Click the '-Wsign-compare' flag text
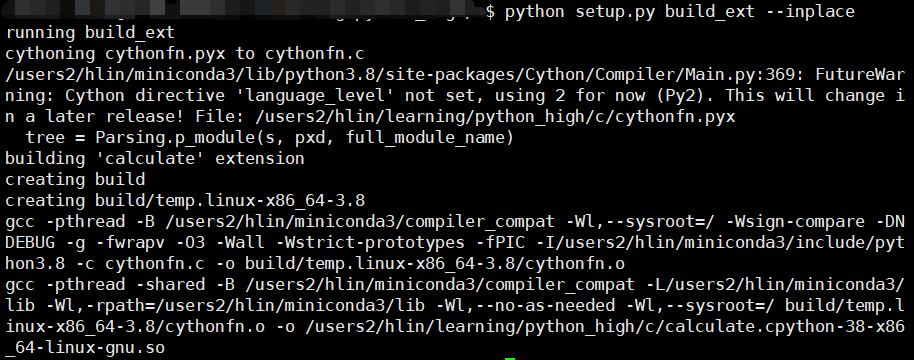 [x=795, y=221]
